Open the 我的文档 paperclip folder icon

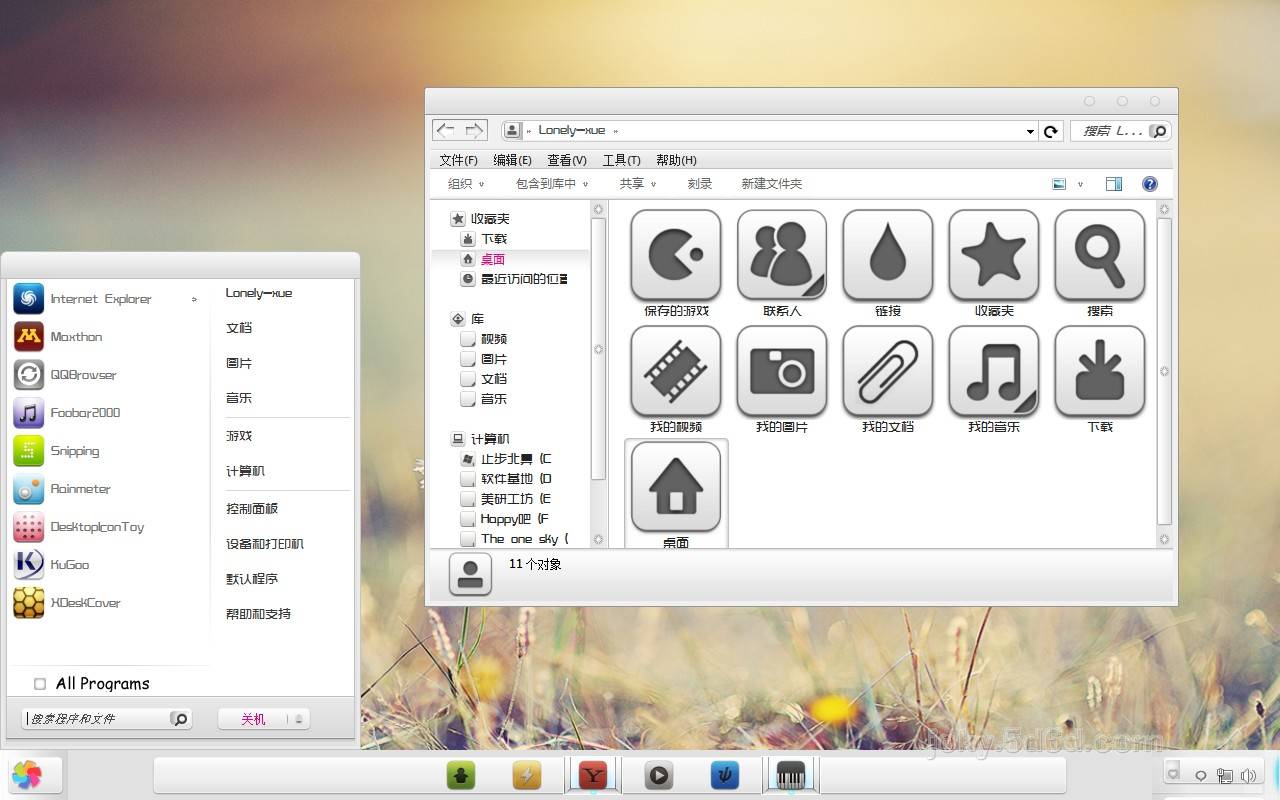pos(888,371)
